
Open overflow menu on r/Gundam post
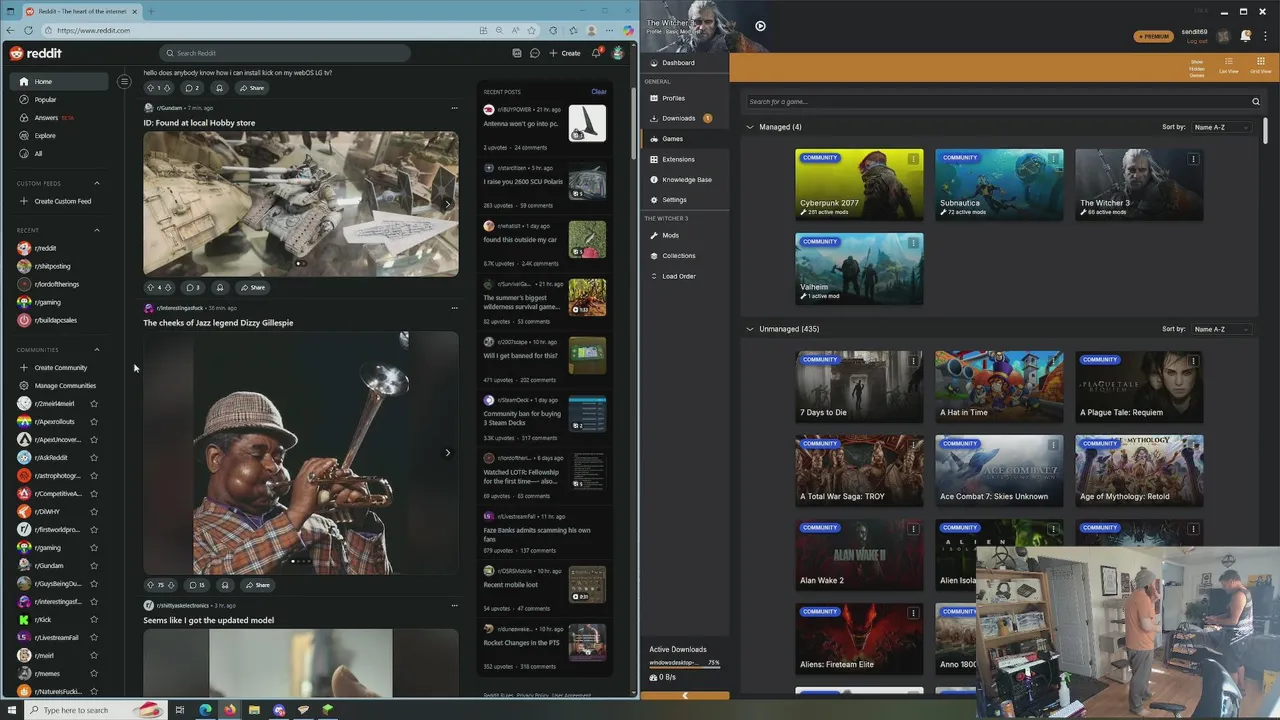(x=454, y=108)
